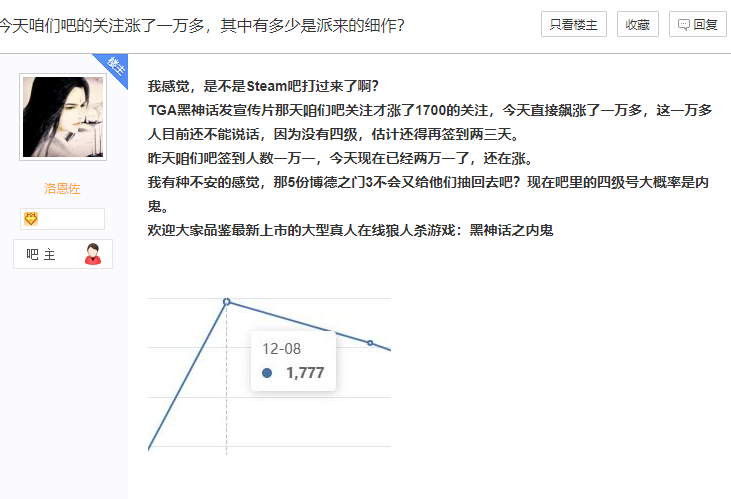This screenshot has height=499, width=731.
Task: Click the blue series dot in tooltip
Action: pyautogui.click(x=267, y=373)
